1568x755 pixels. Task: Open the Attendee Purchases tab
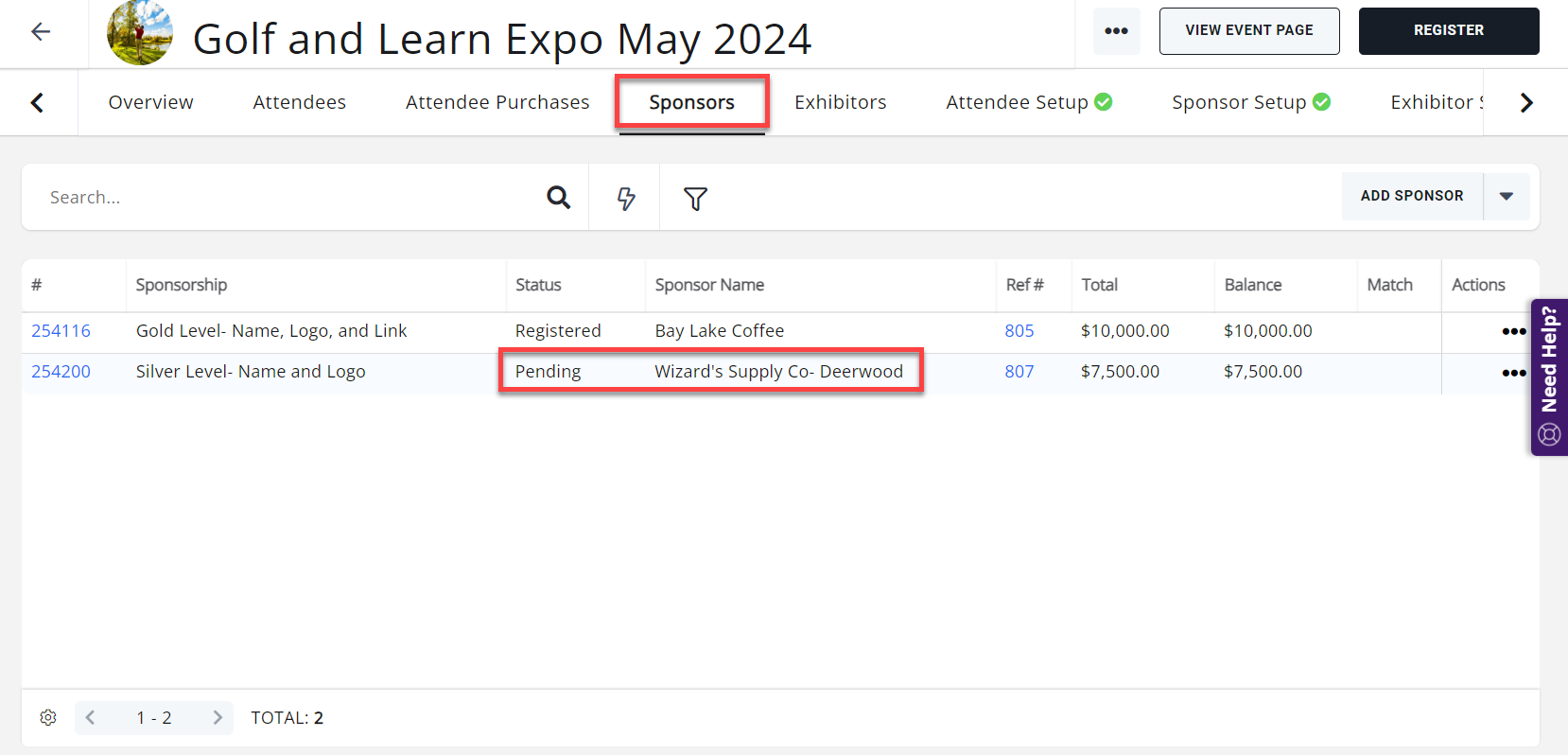point(497,102)
